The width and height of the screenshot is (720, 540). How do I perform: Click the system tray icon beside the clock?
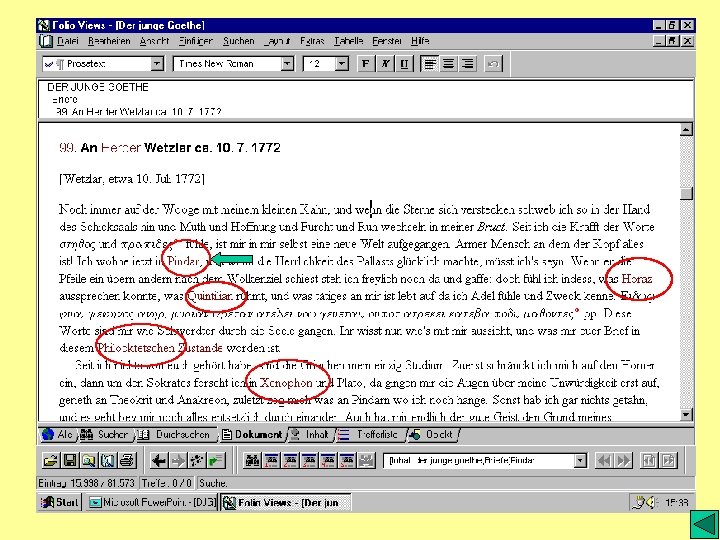pyautogui.click(x=645, y=502)
